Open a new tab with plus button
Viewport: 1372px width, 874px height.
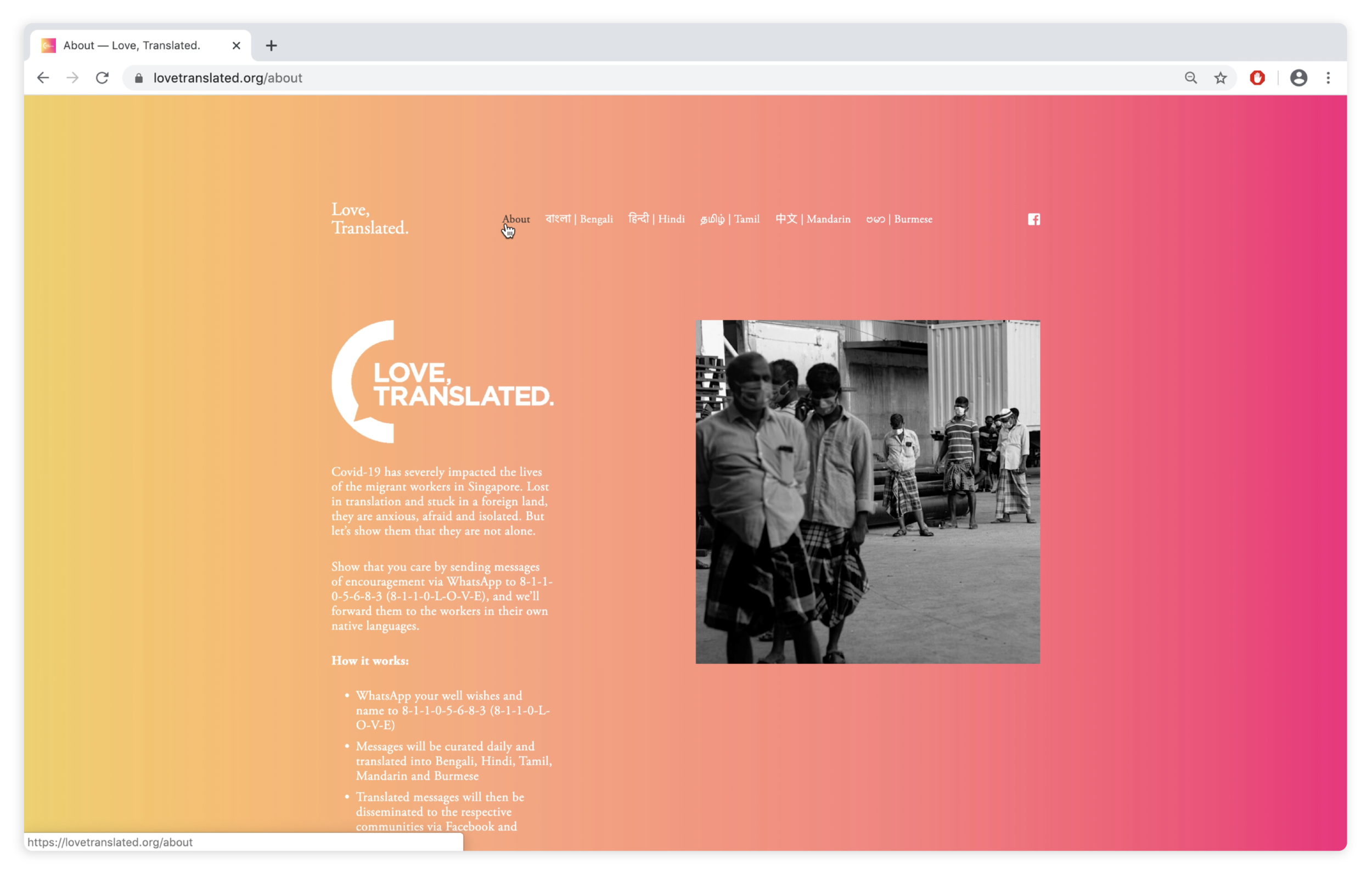pos(271,46)
